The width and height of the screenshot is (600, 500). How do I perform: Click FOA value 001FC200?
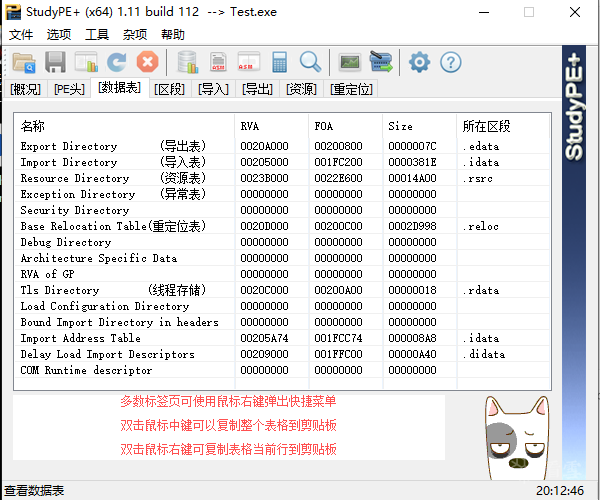coord(338,162)
